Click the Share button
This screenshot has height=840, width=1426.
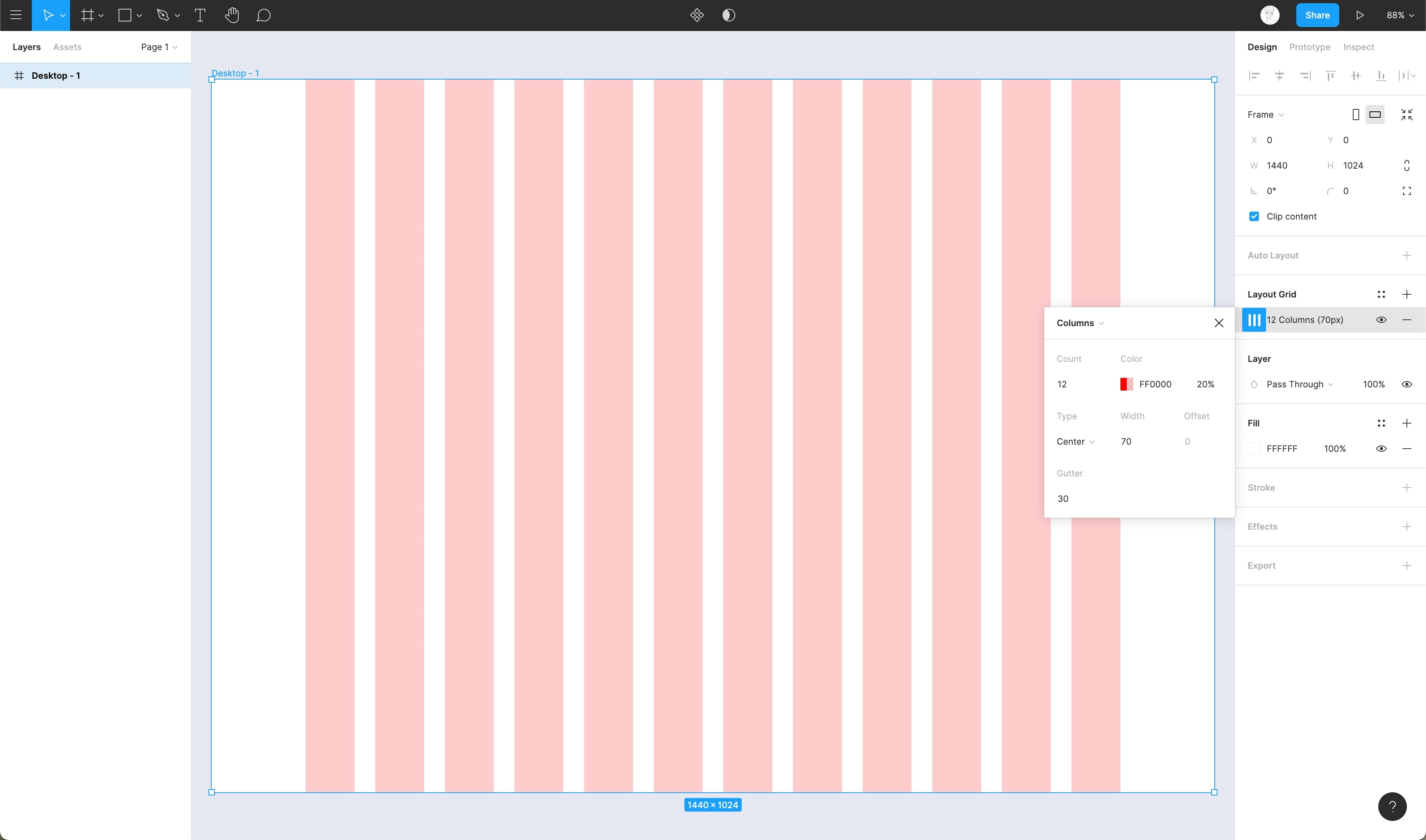pyautogui.click(x=1317, y=15)
